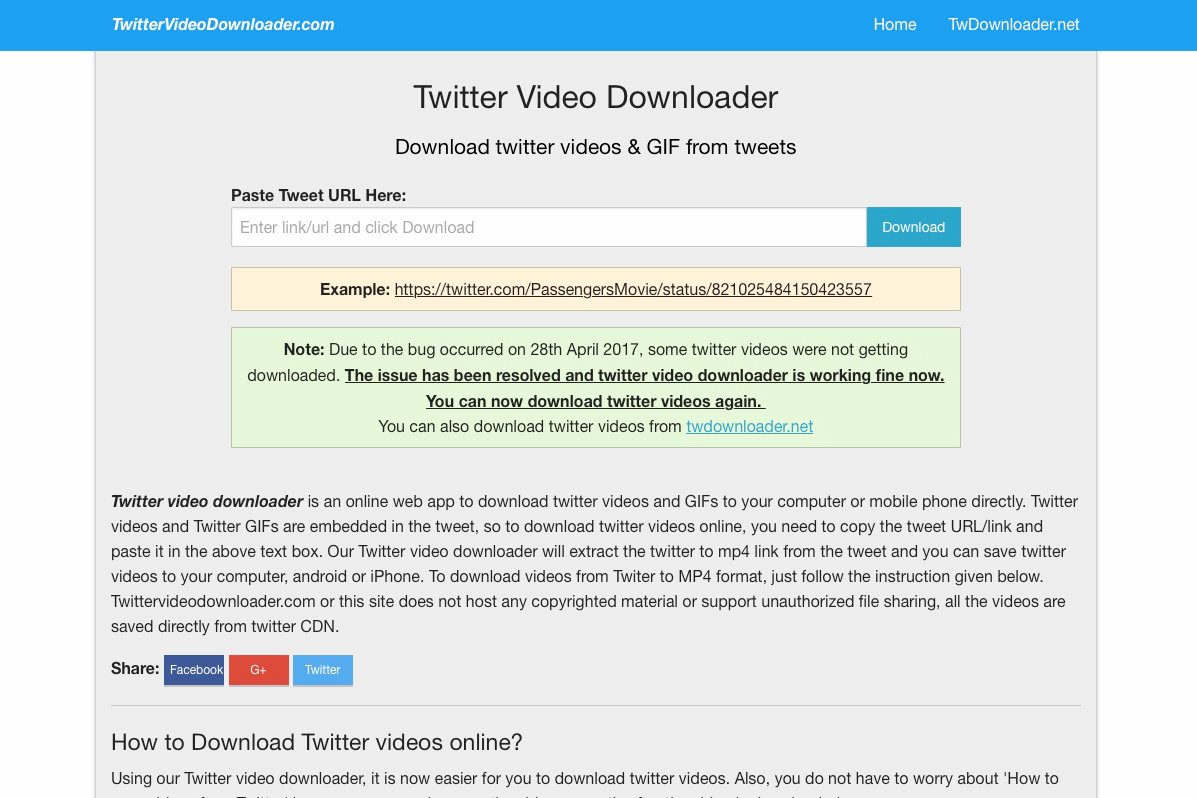The image size is (1197, 798).
Task: Click the "Share:" label
Action: pos(135,668)
